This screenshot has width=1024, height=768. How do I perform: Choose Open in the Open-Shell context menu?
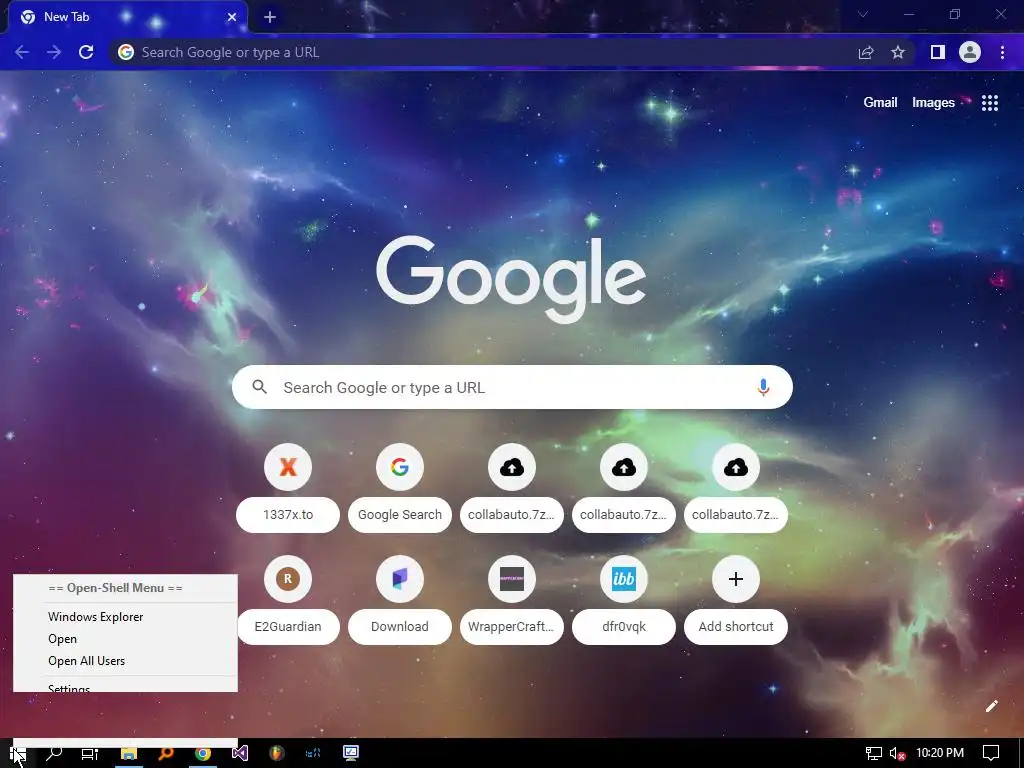[x=125, y=639]
